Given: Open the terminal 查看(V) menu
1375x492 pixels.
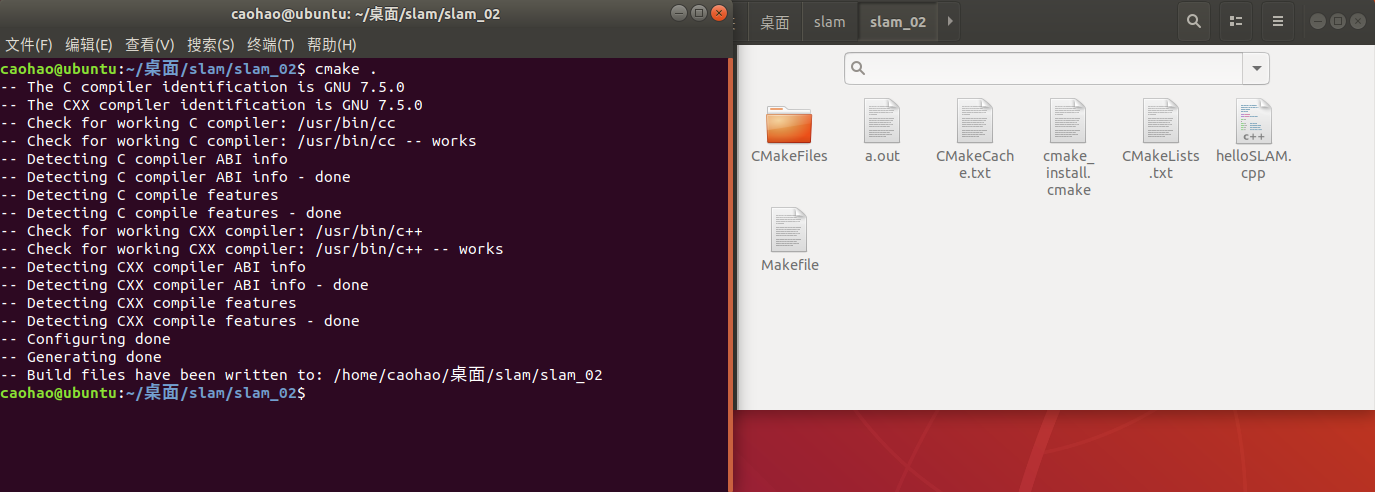Looking at the screenshot, I should click(150, 45).
